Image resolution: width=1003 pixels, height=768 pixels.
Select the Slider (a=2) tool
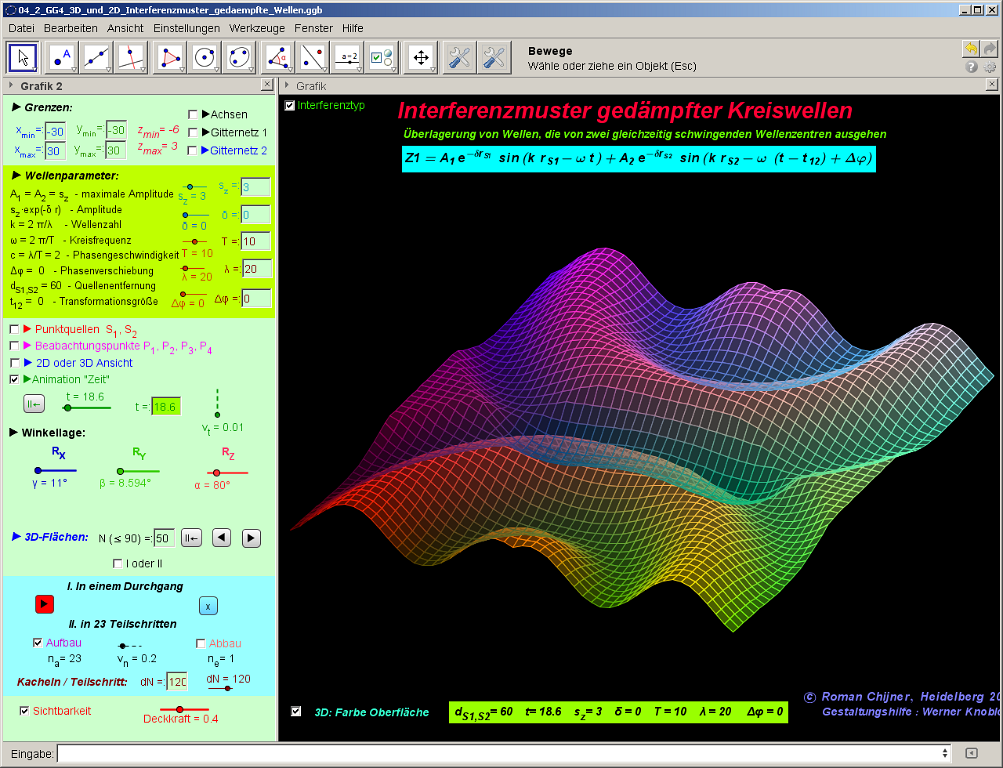[348, 57]
